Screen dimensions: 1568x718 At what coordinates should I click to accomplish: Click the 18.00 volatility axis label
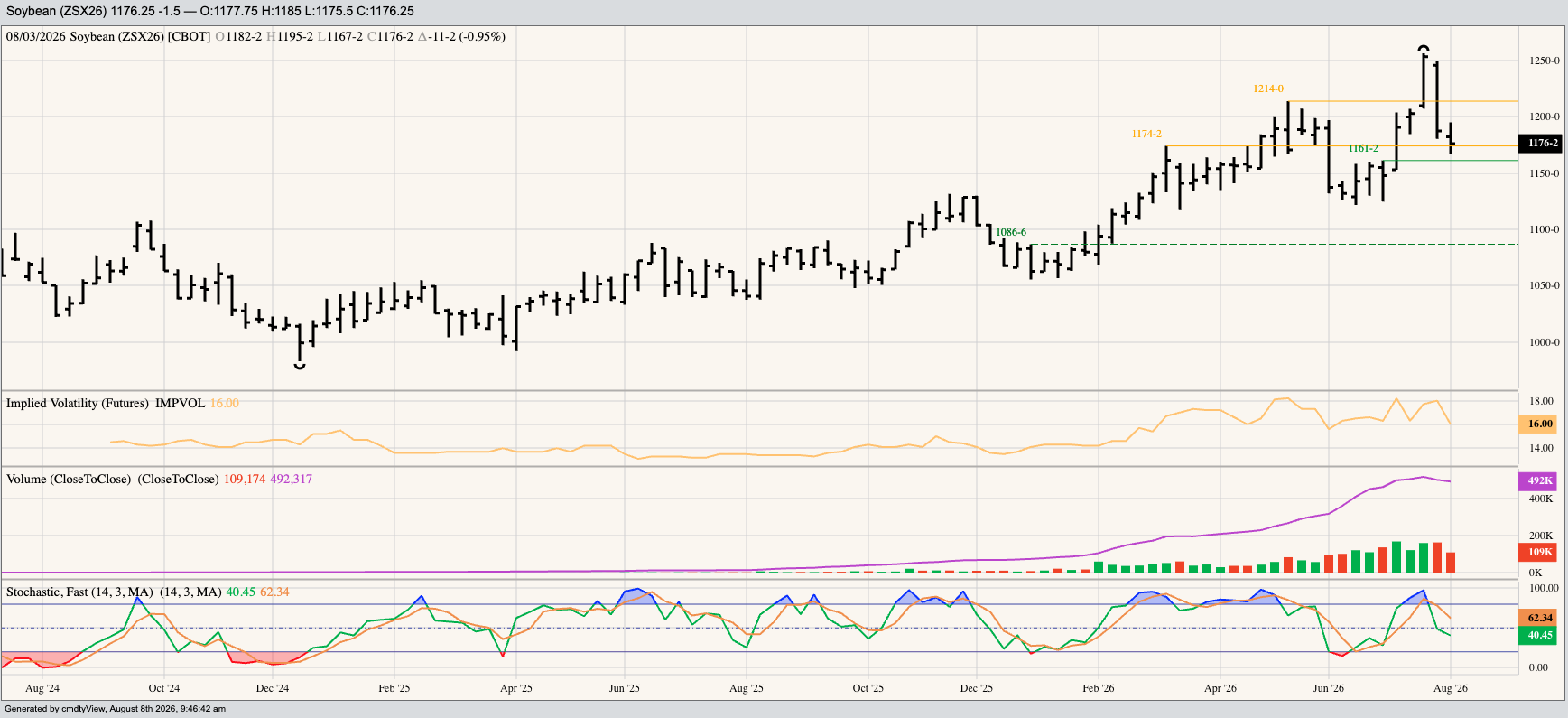pyautogui.click(x=1541, y=401)
